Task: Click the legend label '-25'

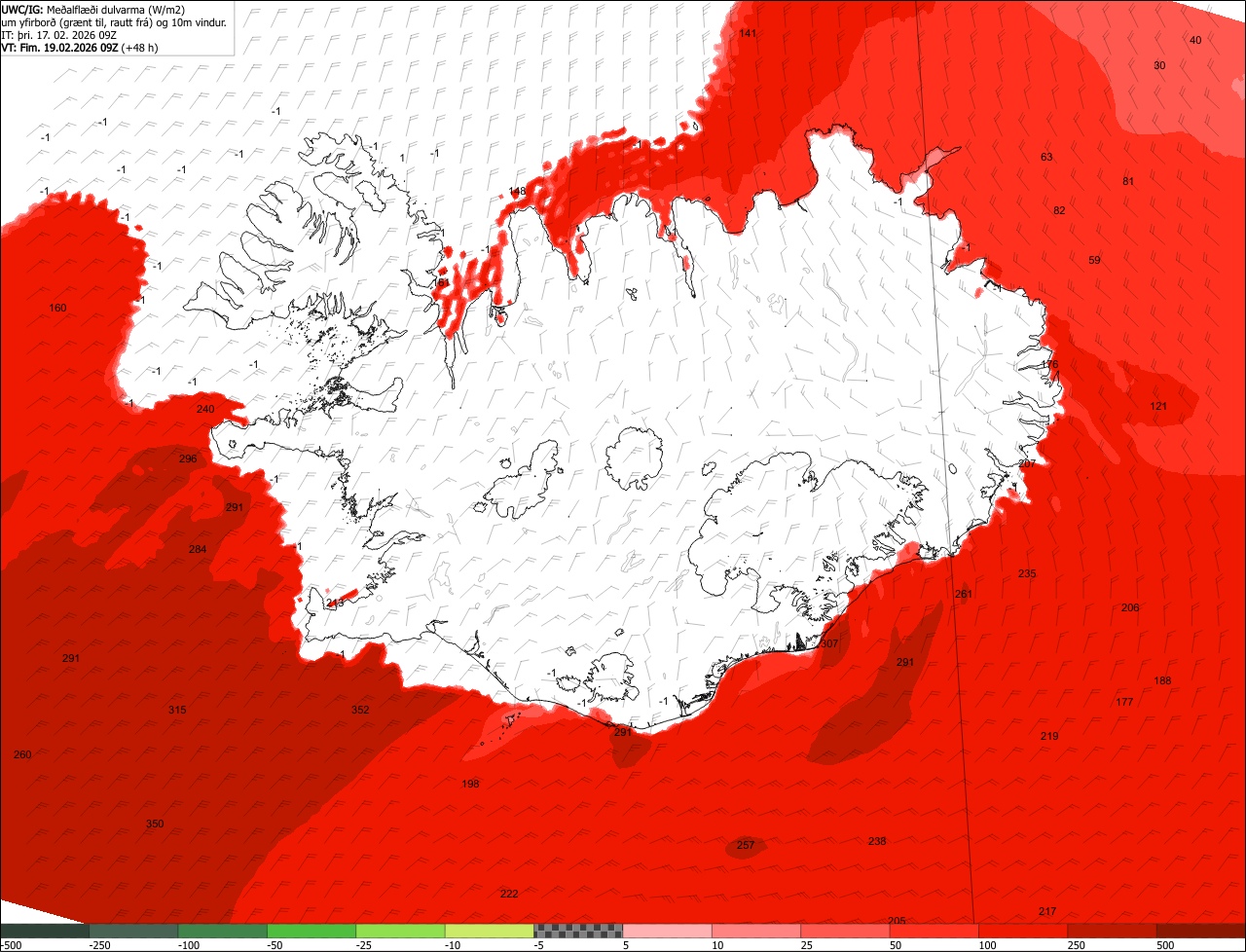Action: (x=364, y=945)
